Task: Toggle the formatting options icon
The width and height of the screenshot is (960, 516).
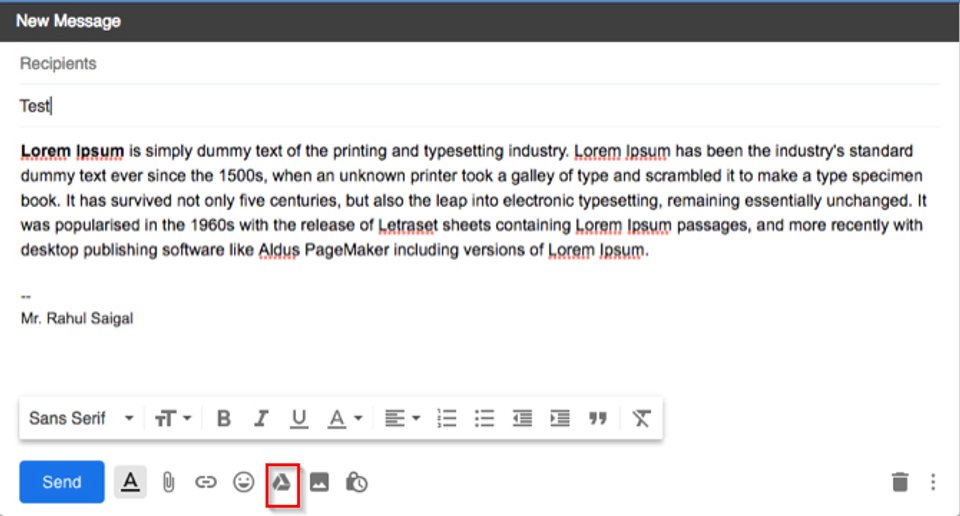Action: pyautogui.click(x=130, y=482)
